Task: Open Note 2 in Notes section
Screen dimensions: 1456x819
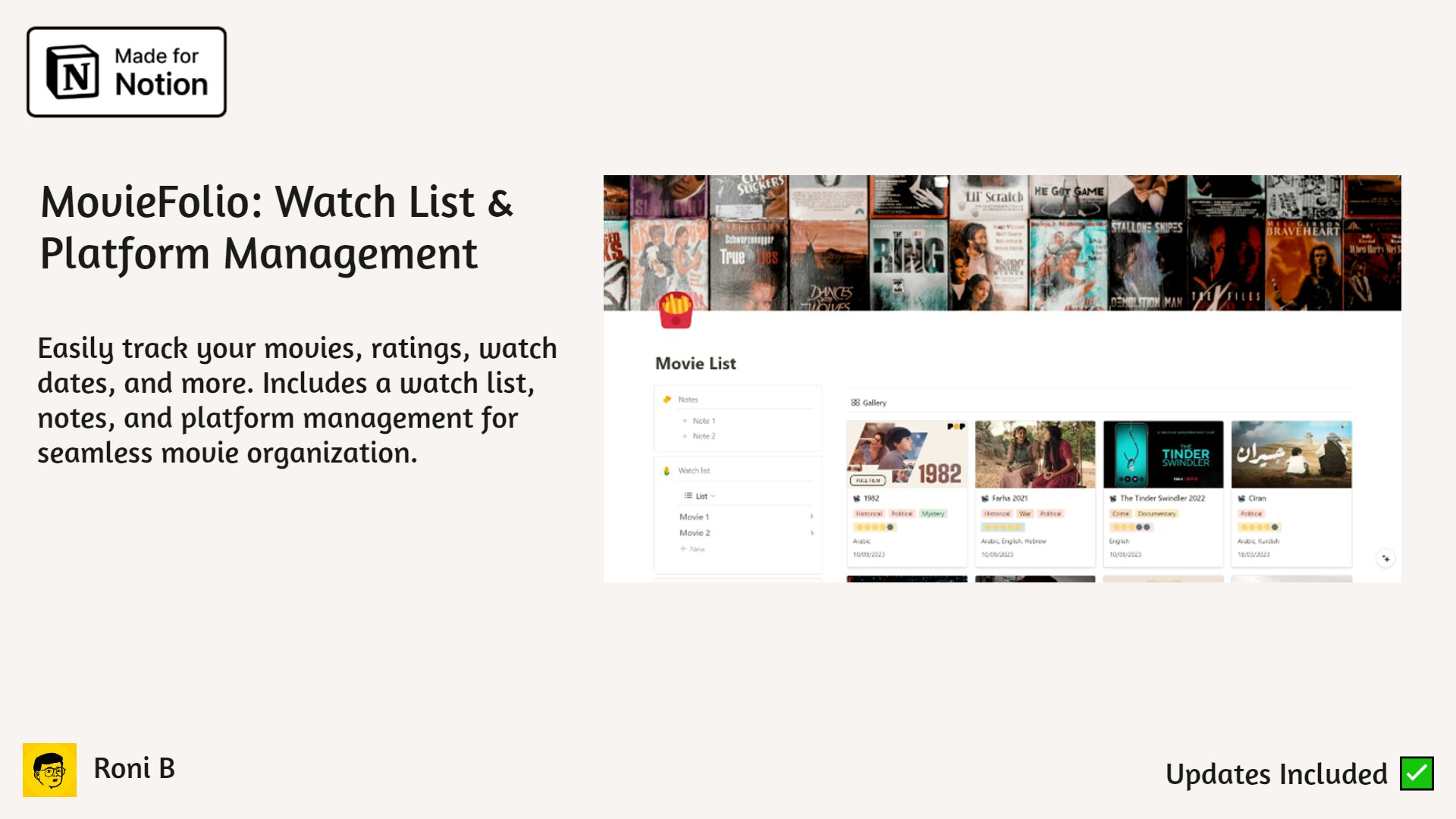Action: click(x=704, y=436)
